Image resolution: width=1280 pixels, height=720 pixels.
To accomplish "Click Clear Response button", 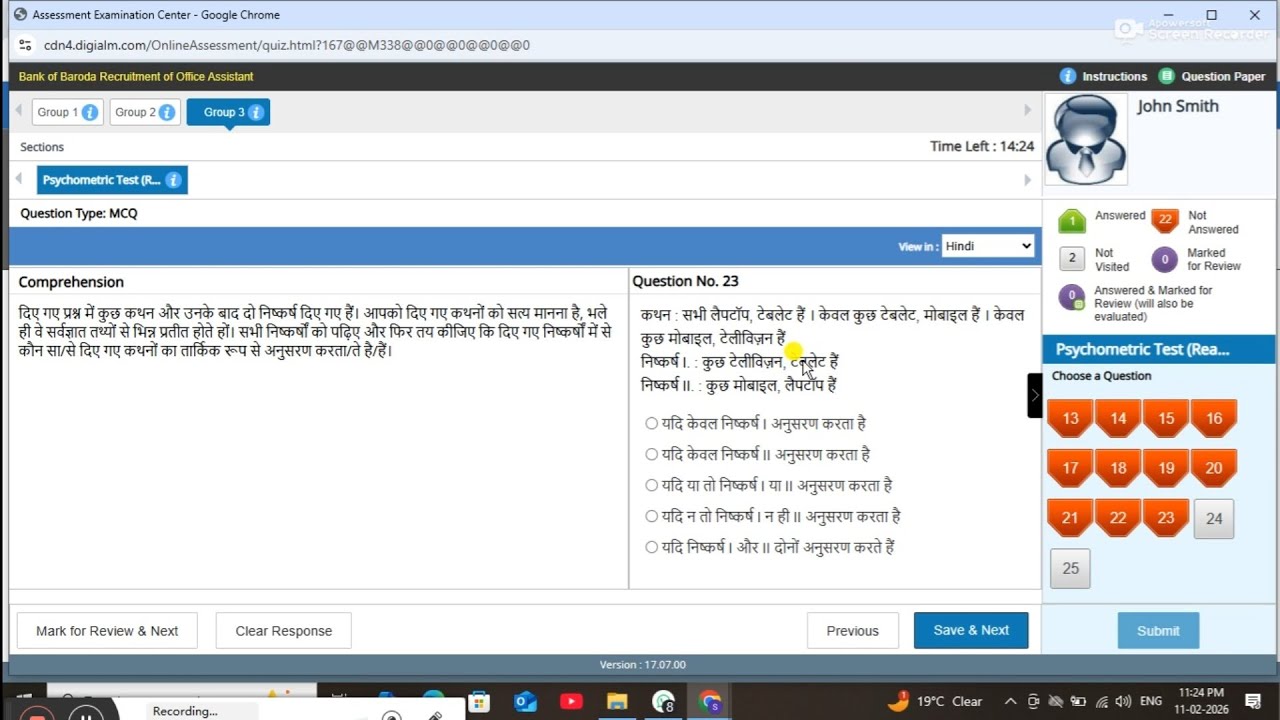I will click(x=284, y=631).
